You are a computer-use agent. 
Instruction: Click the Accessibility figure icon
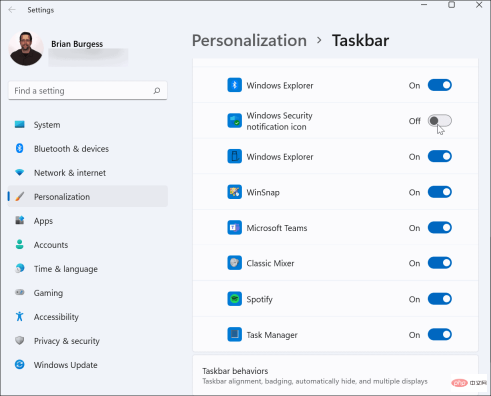coord(20,316)
